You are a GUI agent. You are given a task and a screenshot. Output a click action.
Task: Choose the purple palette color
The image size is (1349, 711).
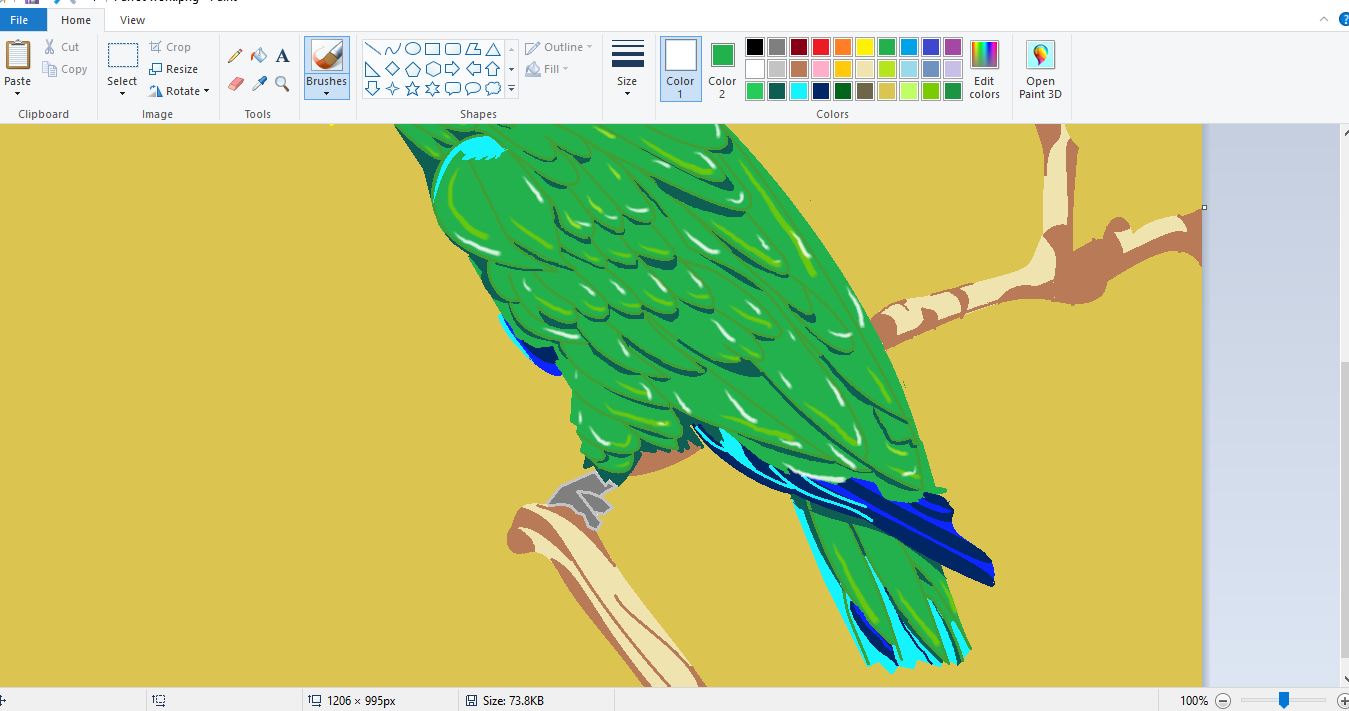click(953, 47)
